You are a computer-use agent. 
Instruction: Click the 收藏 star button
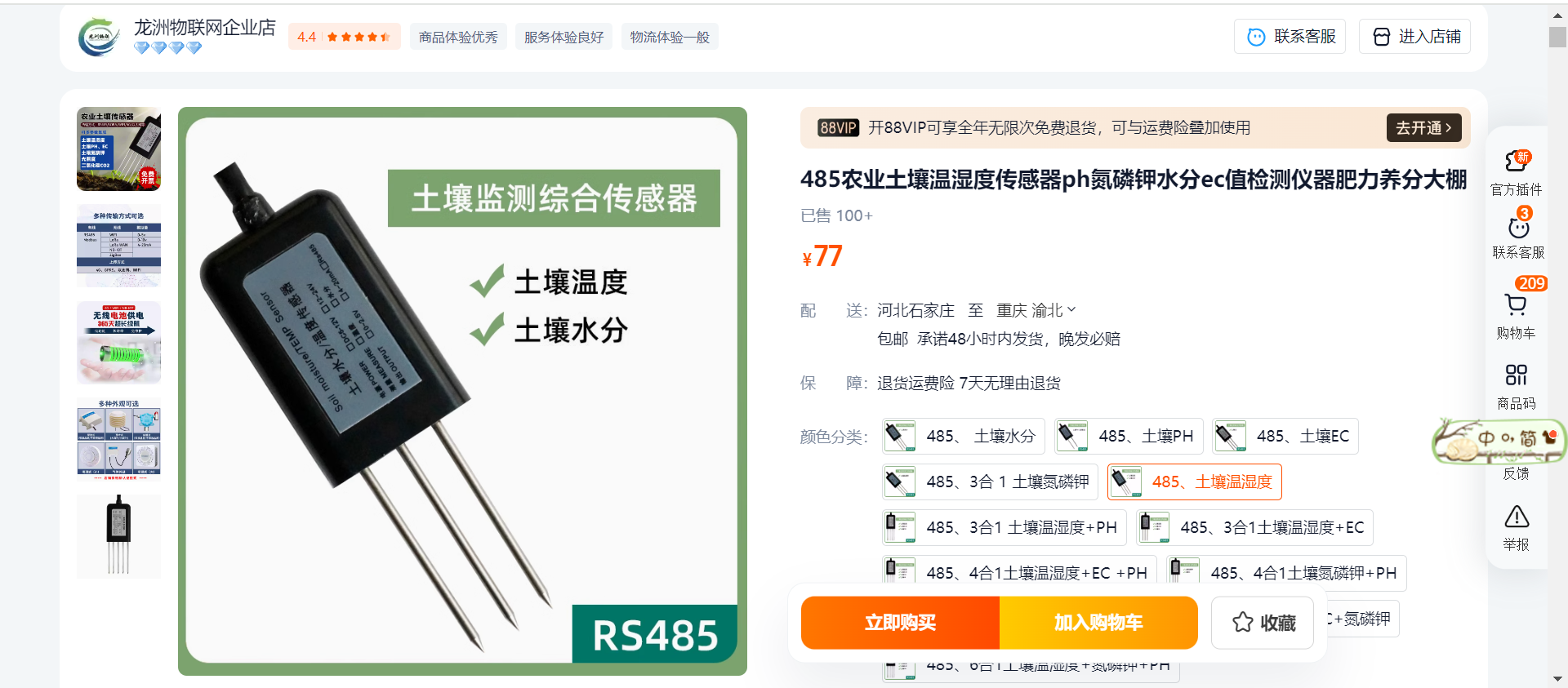point(1263,623)
